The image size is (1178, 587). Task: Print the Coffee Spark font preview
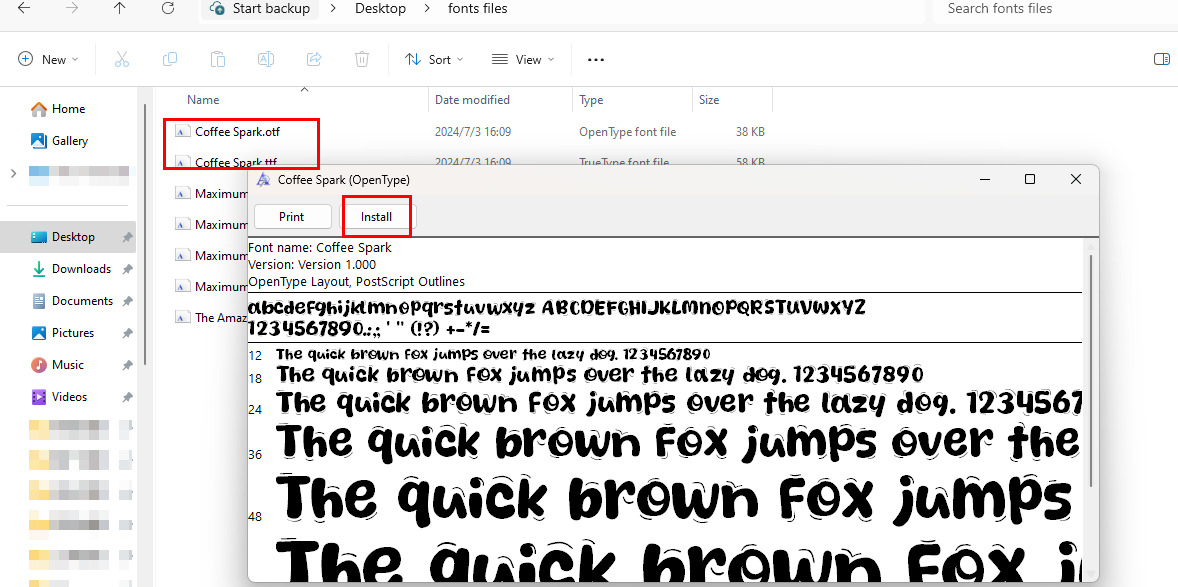[x=292, y=216]
